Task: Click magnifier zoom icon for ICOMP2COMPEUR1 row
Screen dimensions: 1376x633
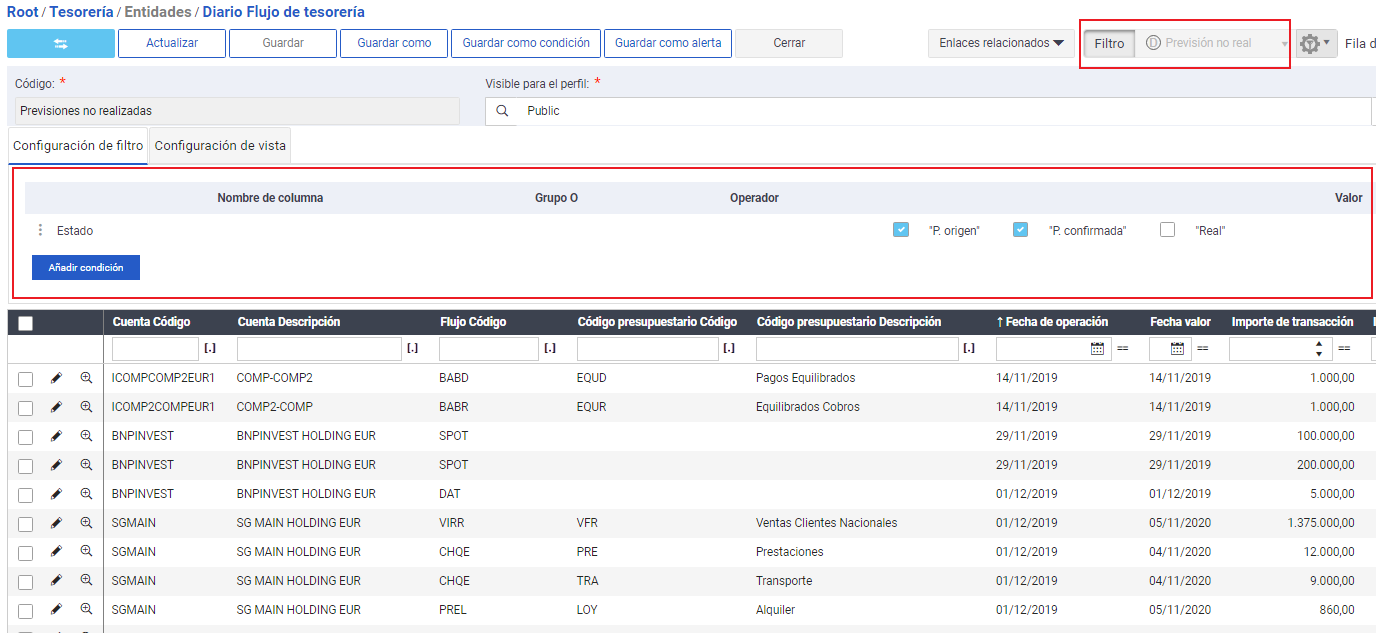Action: click(x=86, y=407)
